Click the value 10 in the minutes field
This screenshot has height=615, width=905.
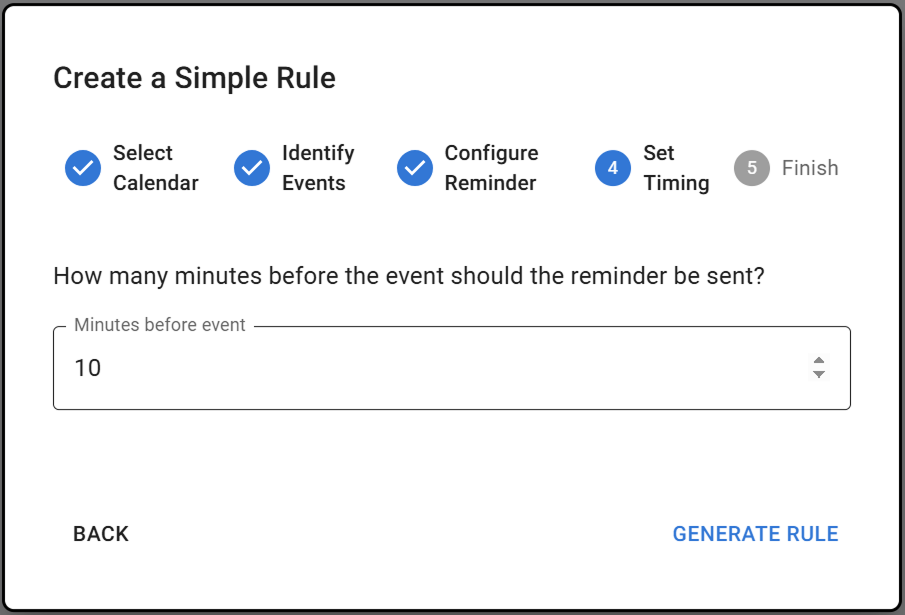click(88, 368)
